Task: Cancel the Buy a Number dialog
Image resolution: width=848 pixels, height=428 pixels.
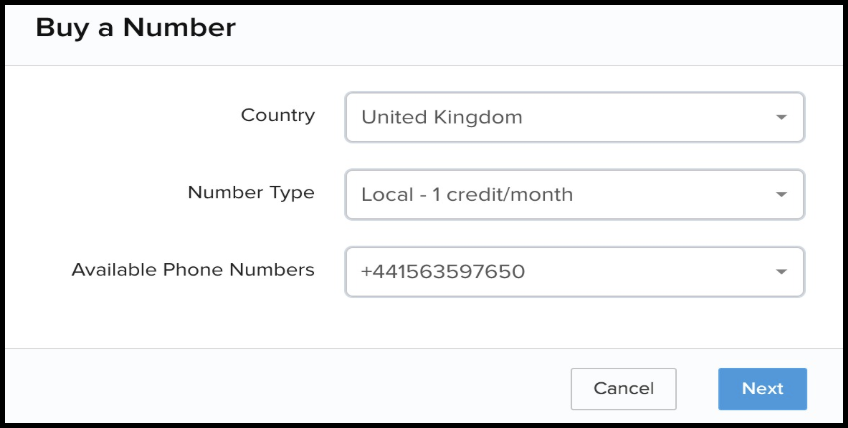Action: 623,389
